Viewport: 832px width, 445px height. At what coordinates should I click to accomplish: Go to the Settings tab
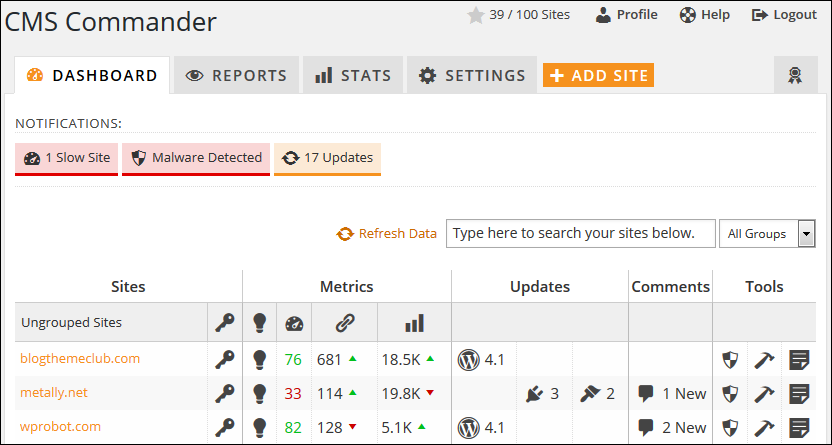click(x=472, y=75)
